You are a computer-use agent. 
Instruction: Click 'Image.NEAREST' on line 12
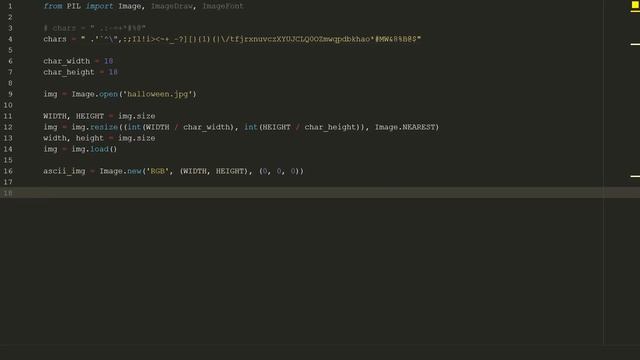coord(404,127)
